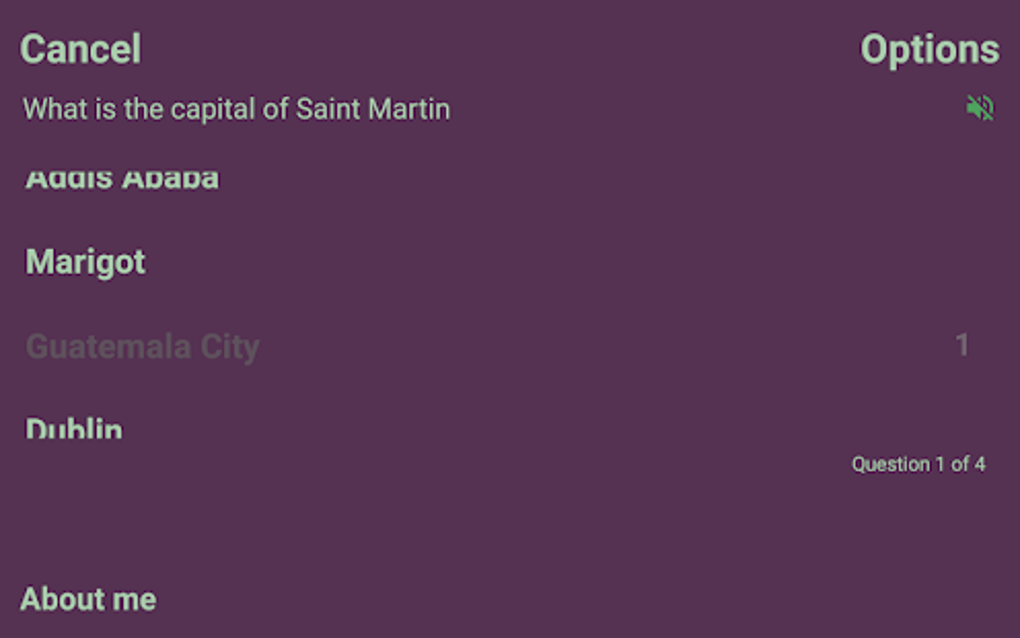This screenshot has width=1020, height=638.
Task: Select Marigot as the answer
Action: coord(86,262)
